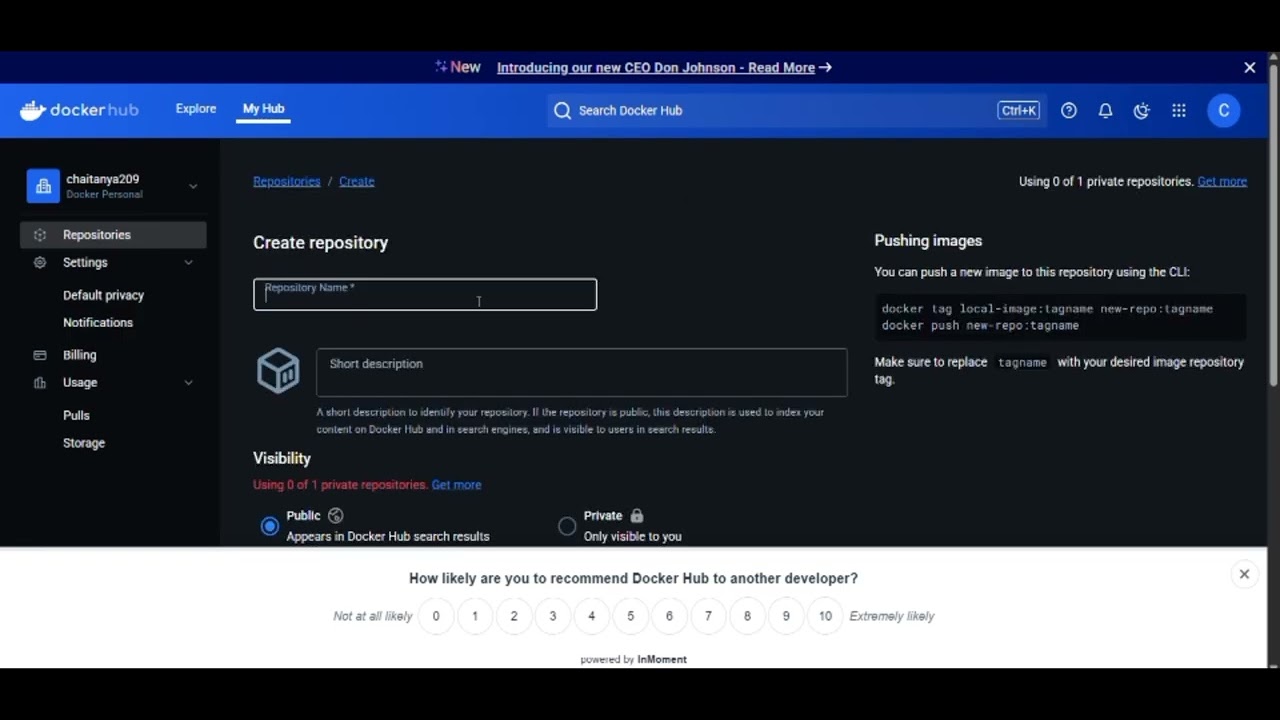
Task: Open the apps grid icon
Action: (1179, 111)
